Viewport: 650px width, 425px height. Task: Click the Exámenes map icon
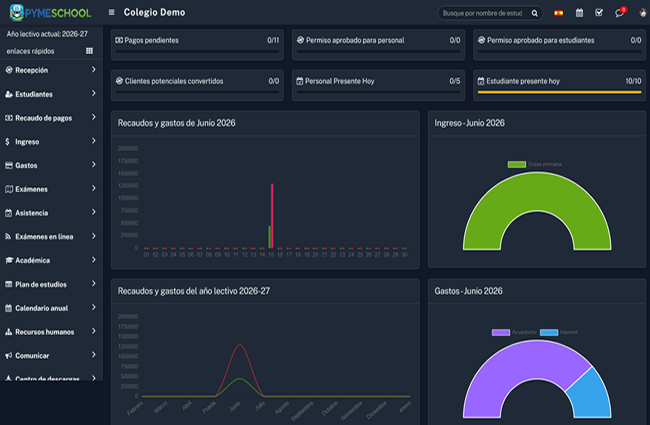(9, 189)
